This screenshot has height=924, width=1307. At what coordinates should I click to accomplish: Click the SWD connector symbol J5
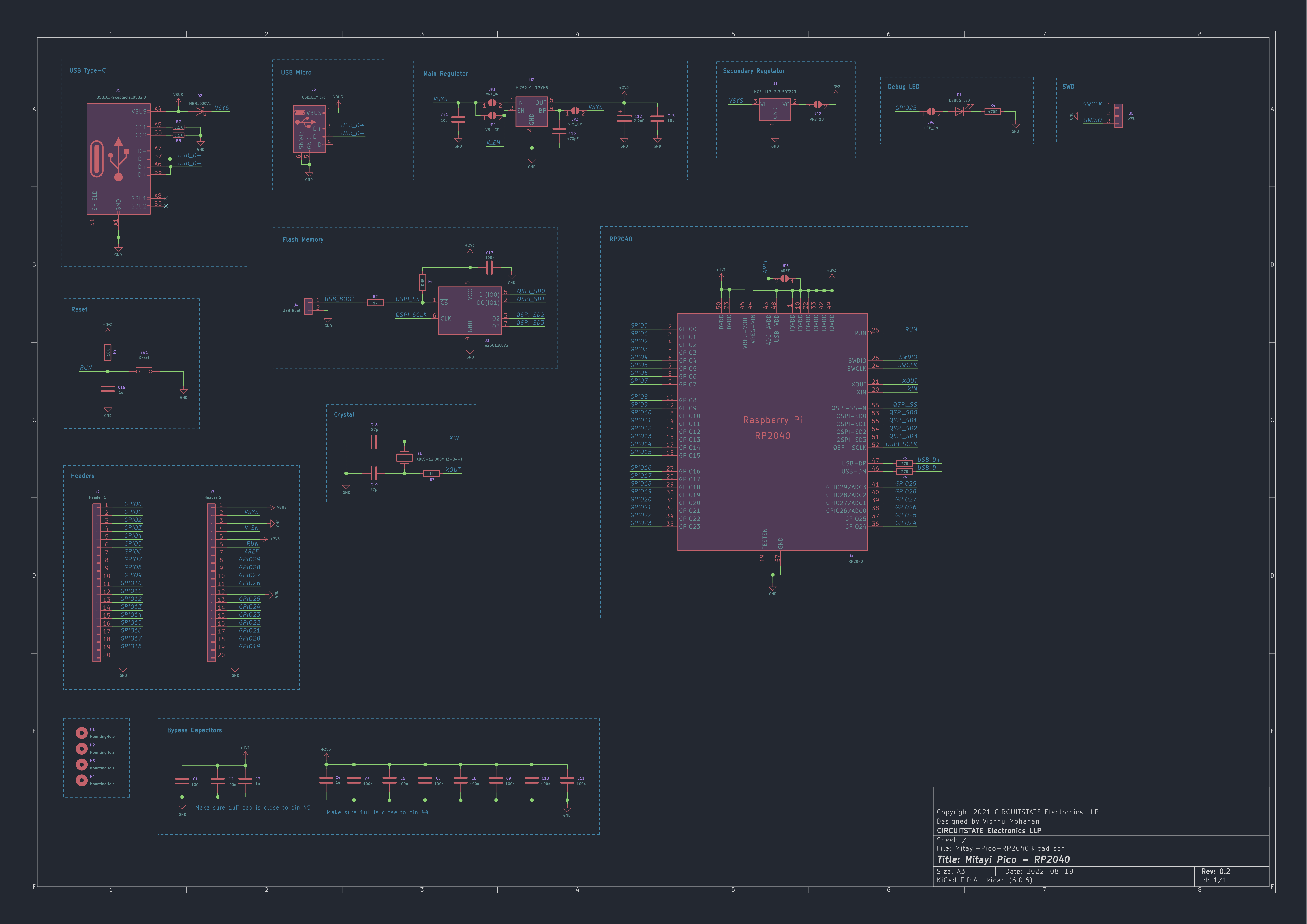coord(1119,116)
